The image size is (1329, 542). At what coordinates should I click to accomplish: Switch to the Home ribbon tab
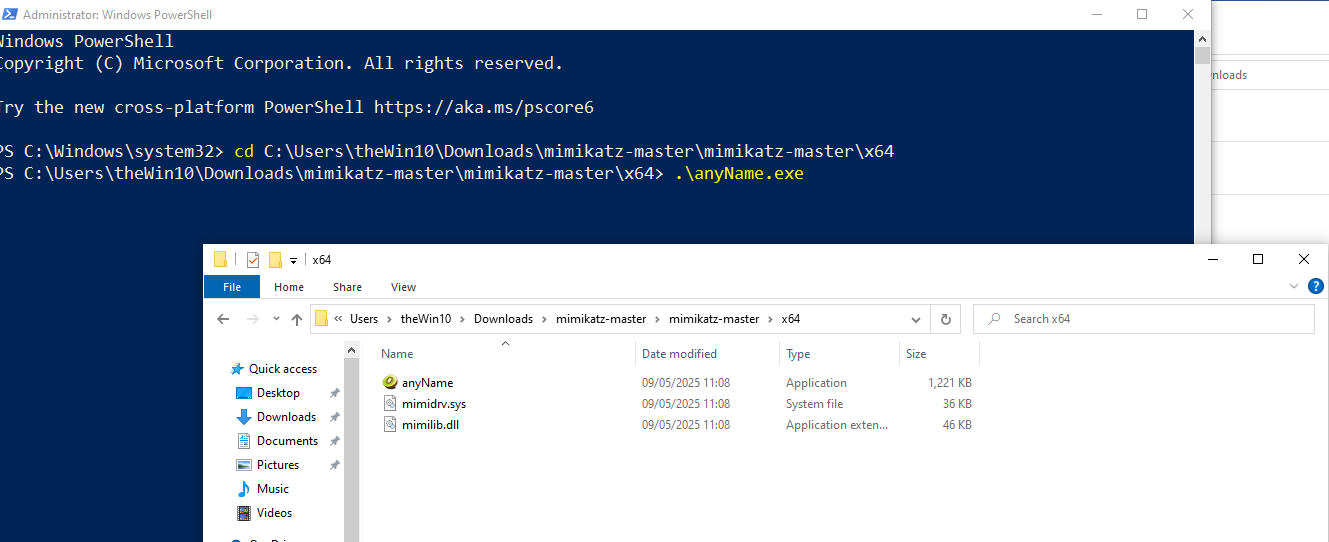pos(289,287)
